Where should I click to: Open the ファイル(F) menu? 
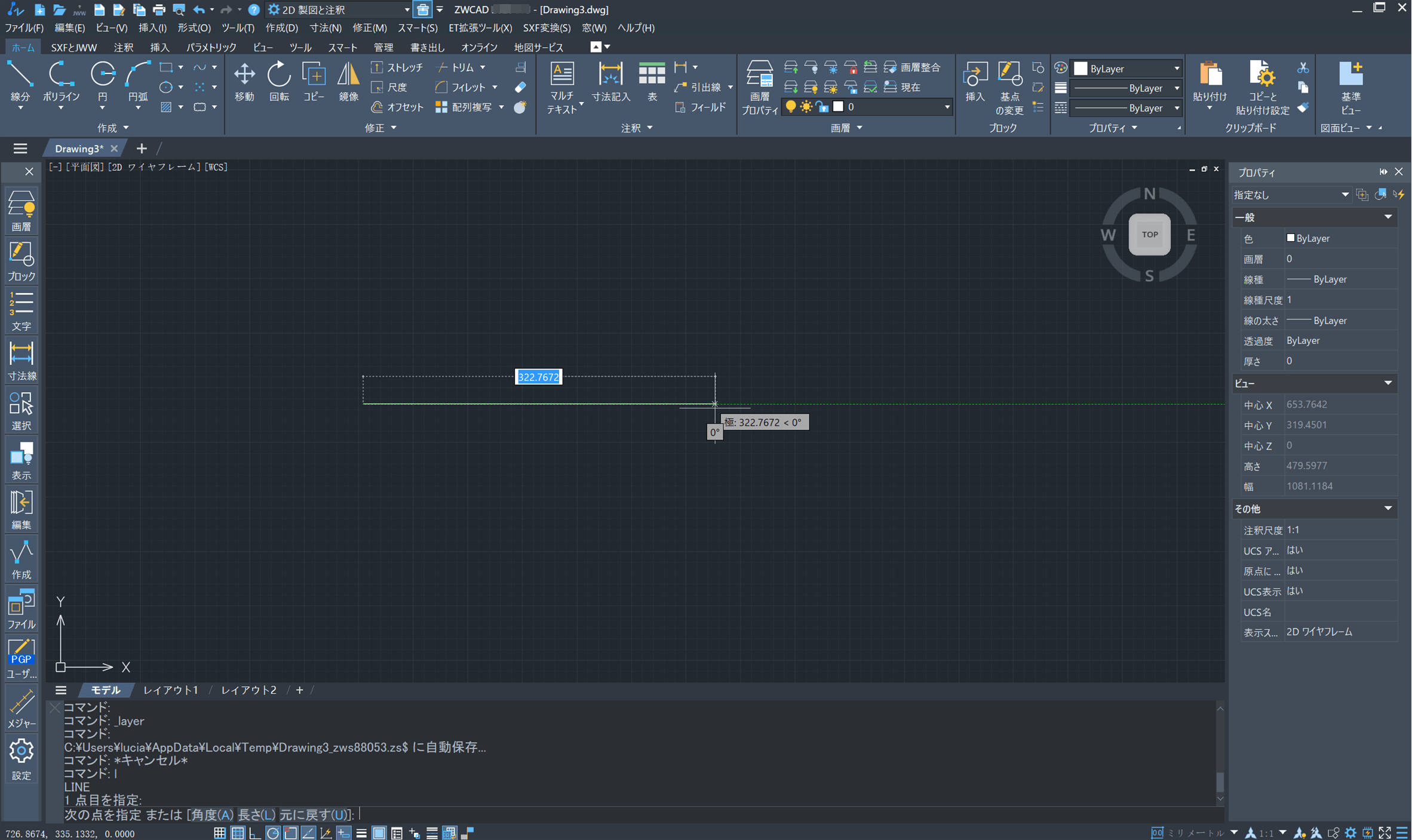(24, 27)
